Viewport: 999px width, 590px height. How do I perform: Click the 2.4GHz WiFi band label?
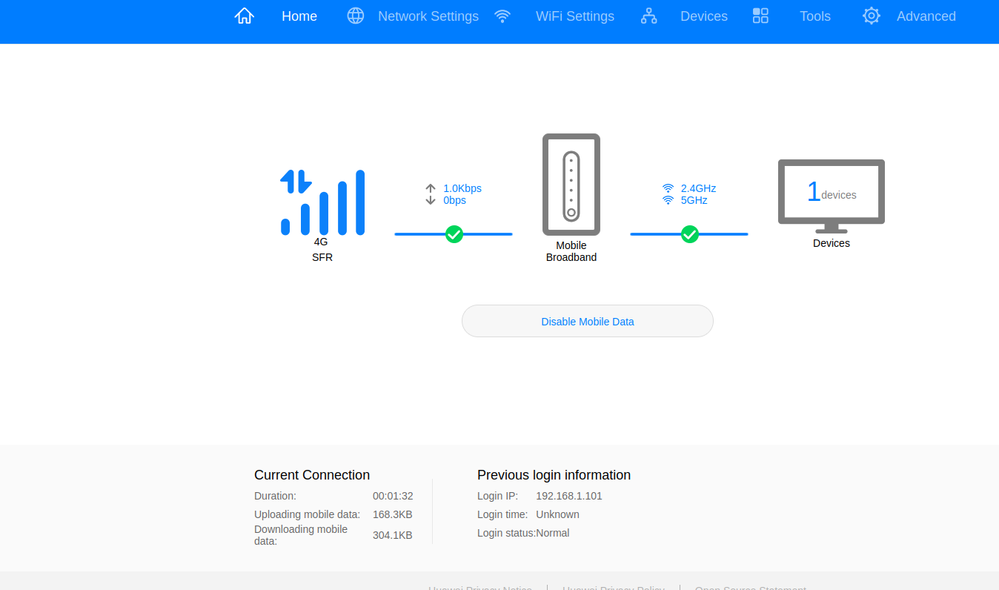coord(698,189)
